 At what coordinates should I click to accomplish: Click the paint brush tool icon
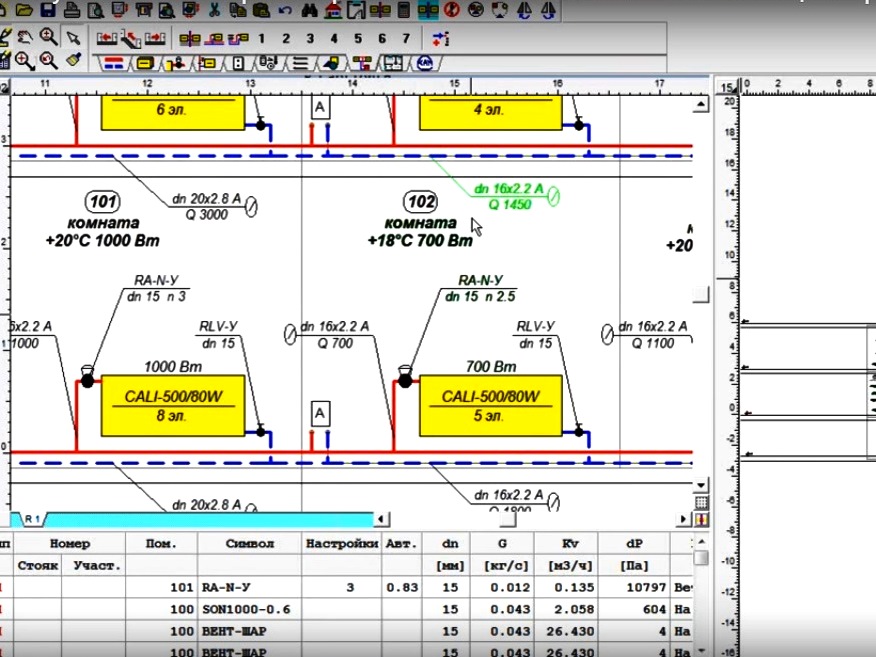pos(73,61)
